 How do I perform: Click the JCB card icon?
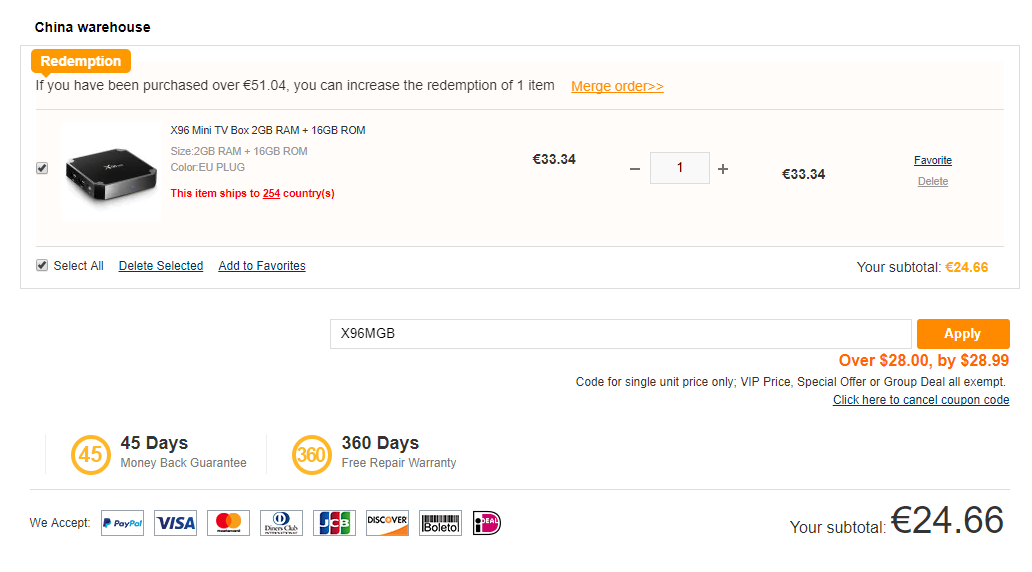coord(334,523)
